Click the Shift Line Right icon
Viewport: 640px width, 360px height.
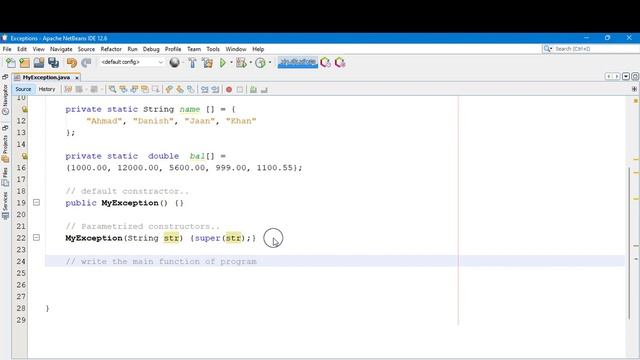click(215, 89)
